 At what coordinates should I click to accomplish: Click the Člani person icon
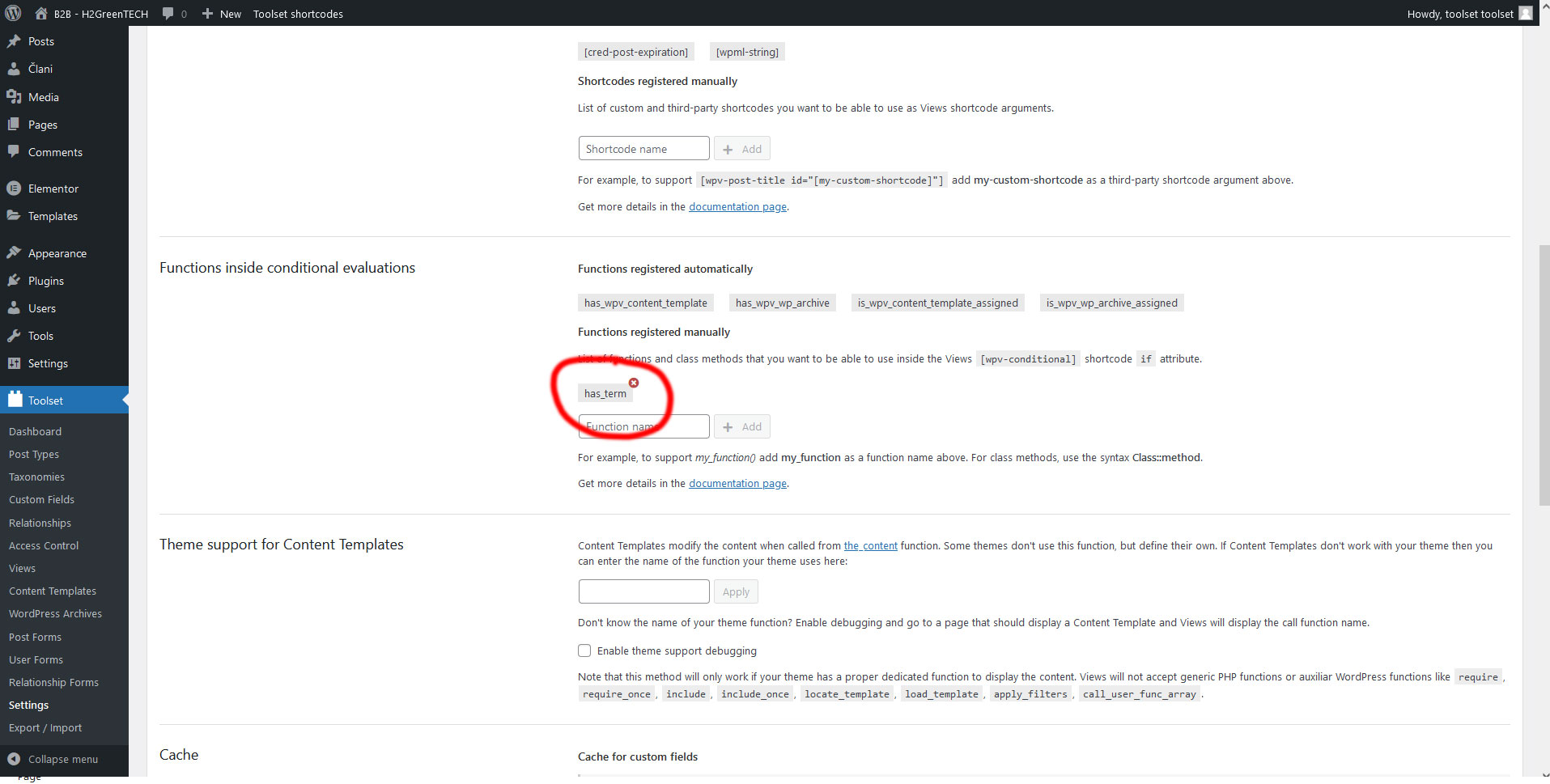pyautogui.click(x=14, y=69)
